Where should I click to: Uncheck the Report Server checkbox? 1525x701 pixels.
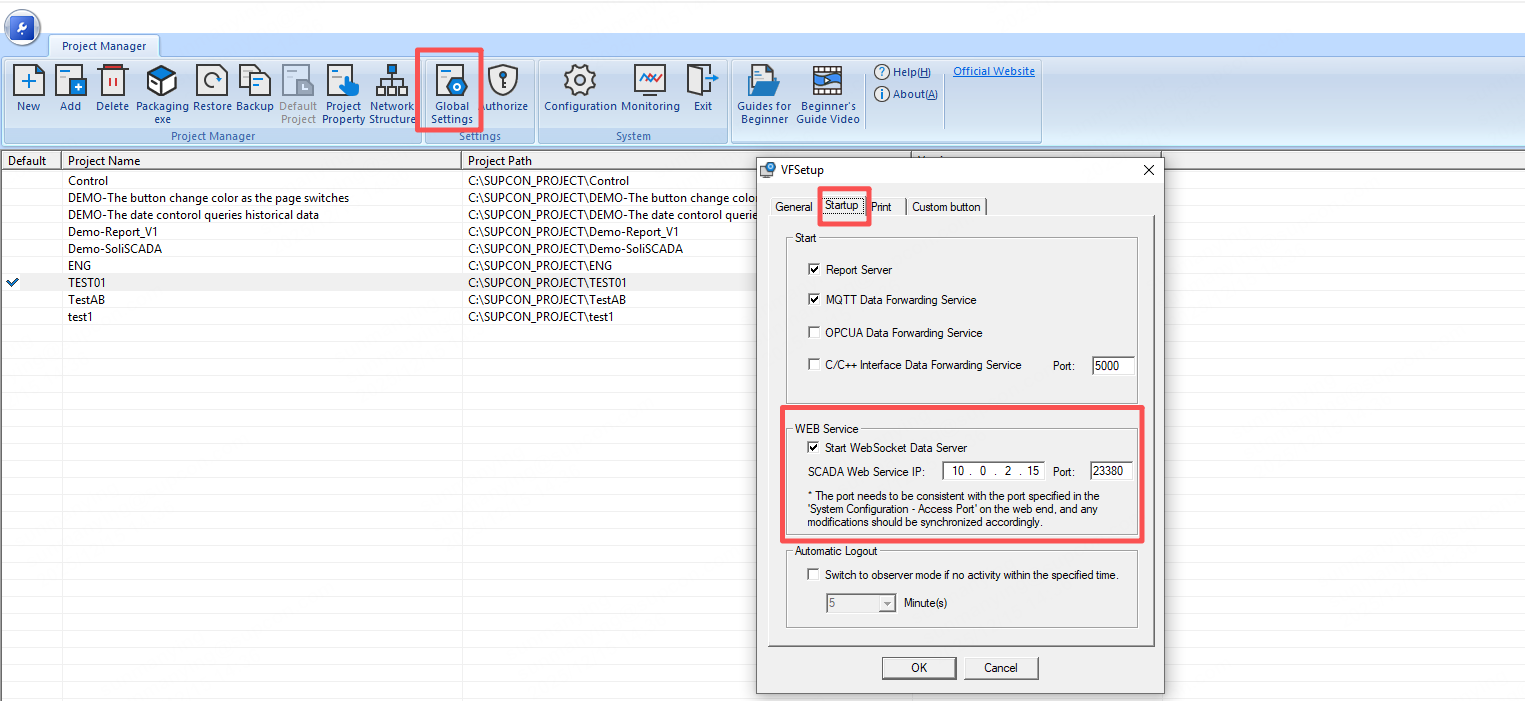[814, 270]
